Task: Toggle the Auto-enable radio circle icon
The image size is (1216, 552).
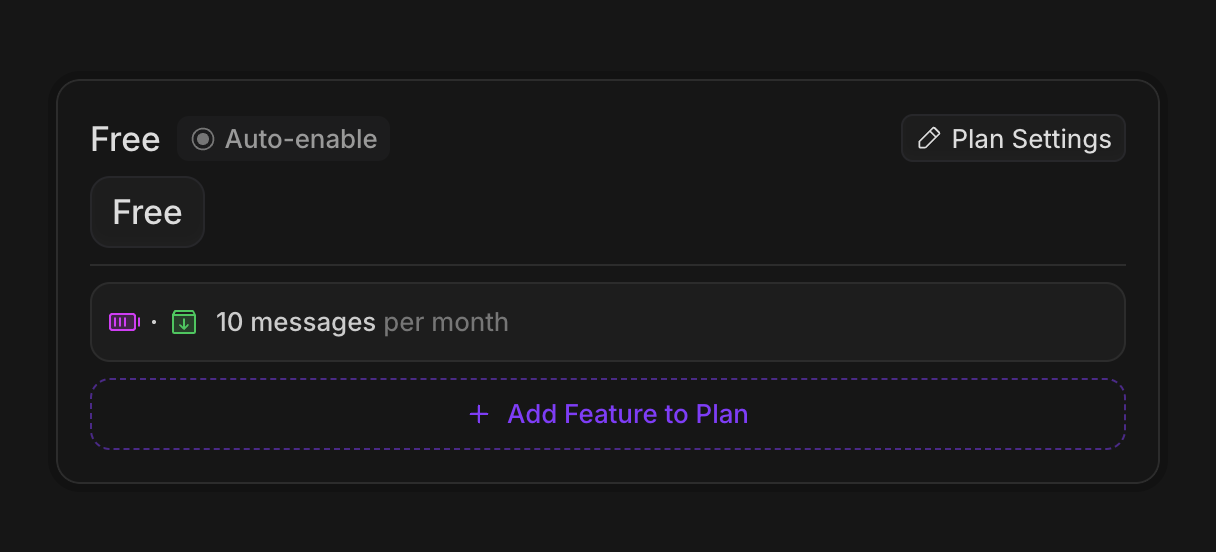Action: [203, 139]
